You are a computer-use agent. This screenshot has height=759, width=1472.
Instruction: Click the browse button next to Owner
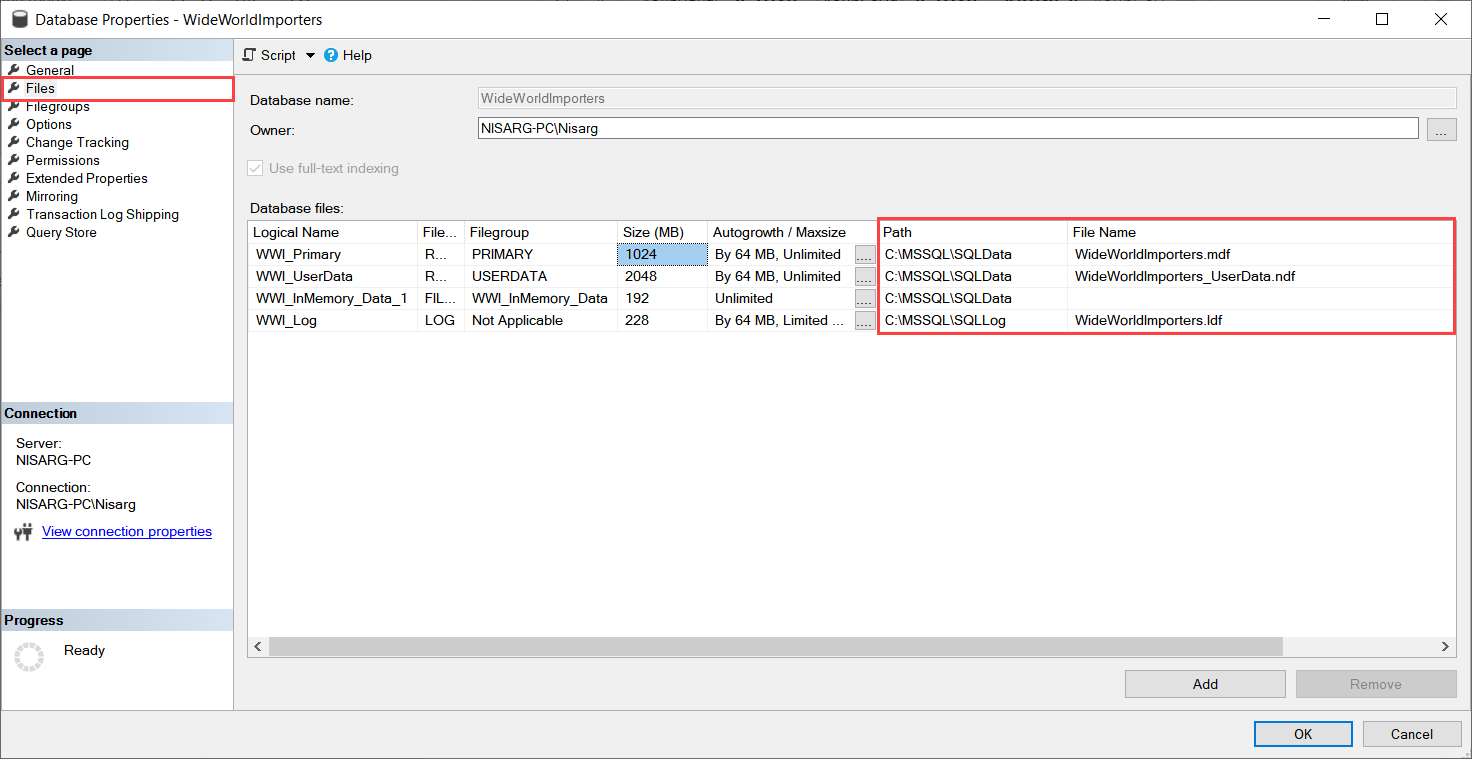click(1441, 129)
